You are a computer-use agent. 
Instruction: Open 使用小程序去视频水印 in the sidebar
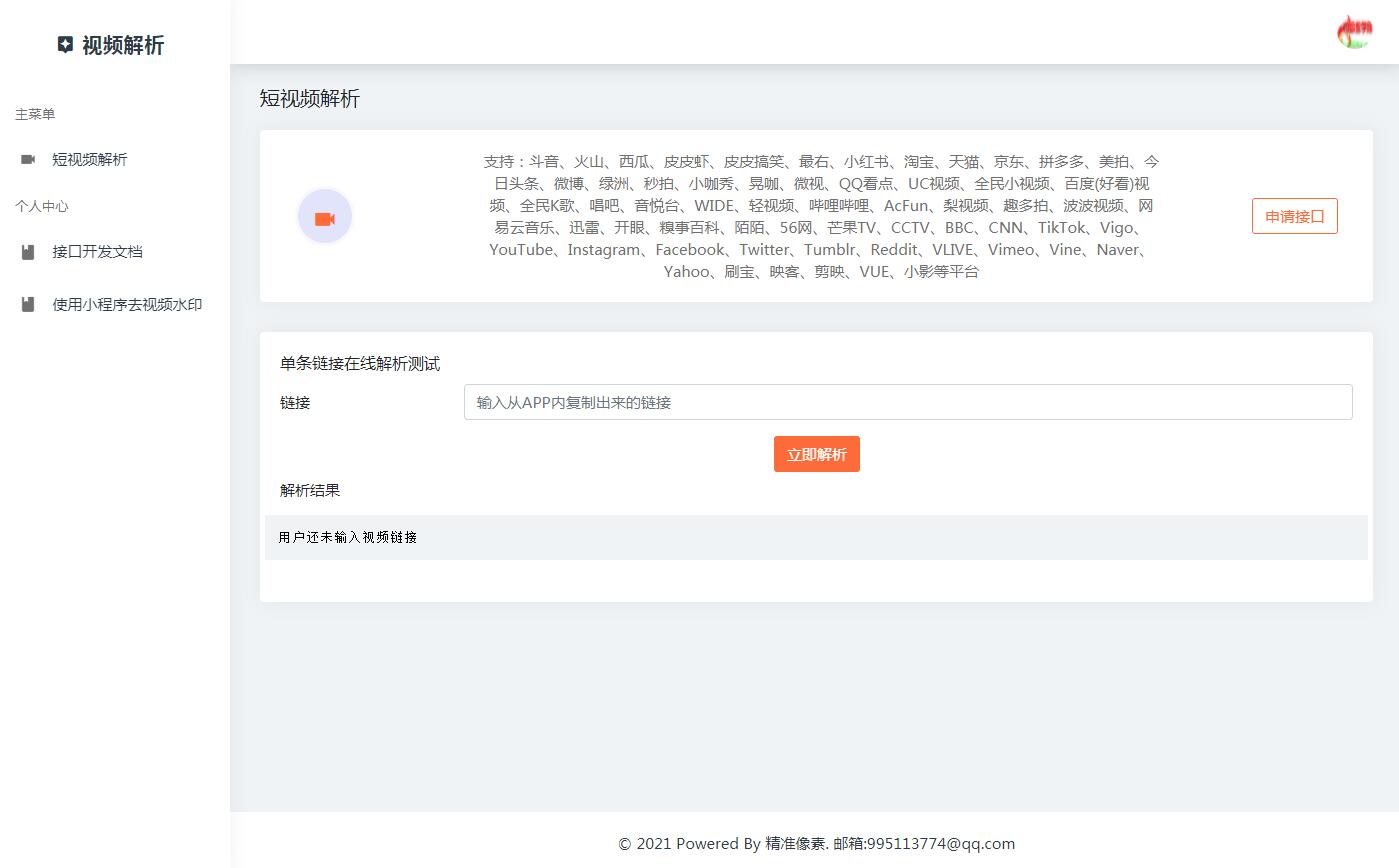tap(126, 304)
